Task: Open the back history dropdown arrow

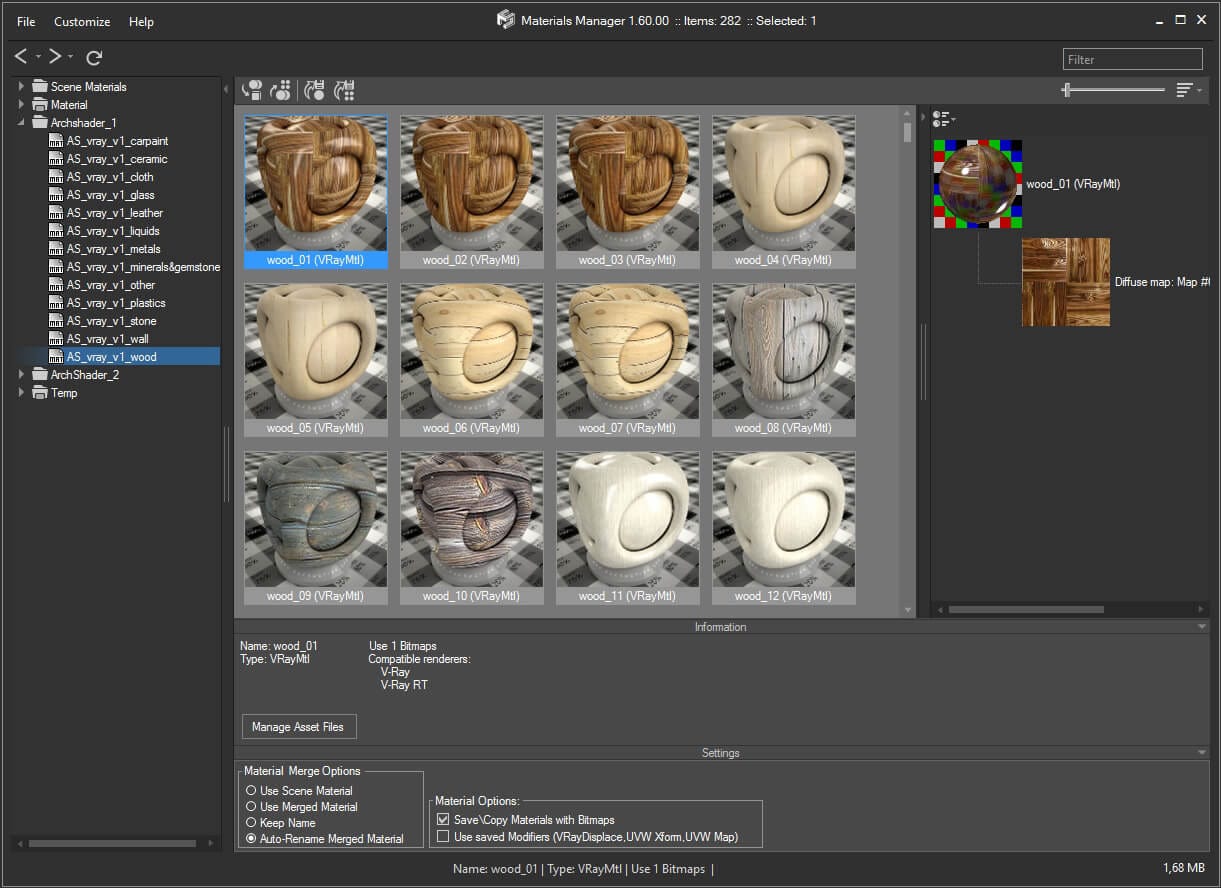Action: click(x=38, y=57)
